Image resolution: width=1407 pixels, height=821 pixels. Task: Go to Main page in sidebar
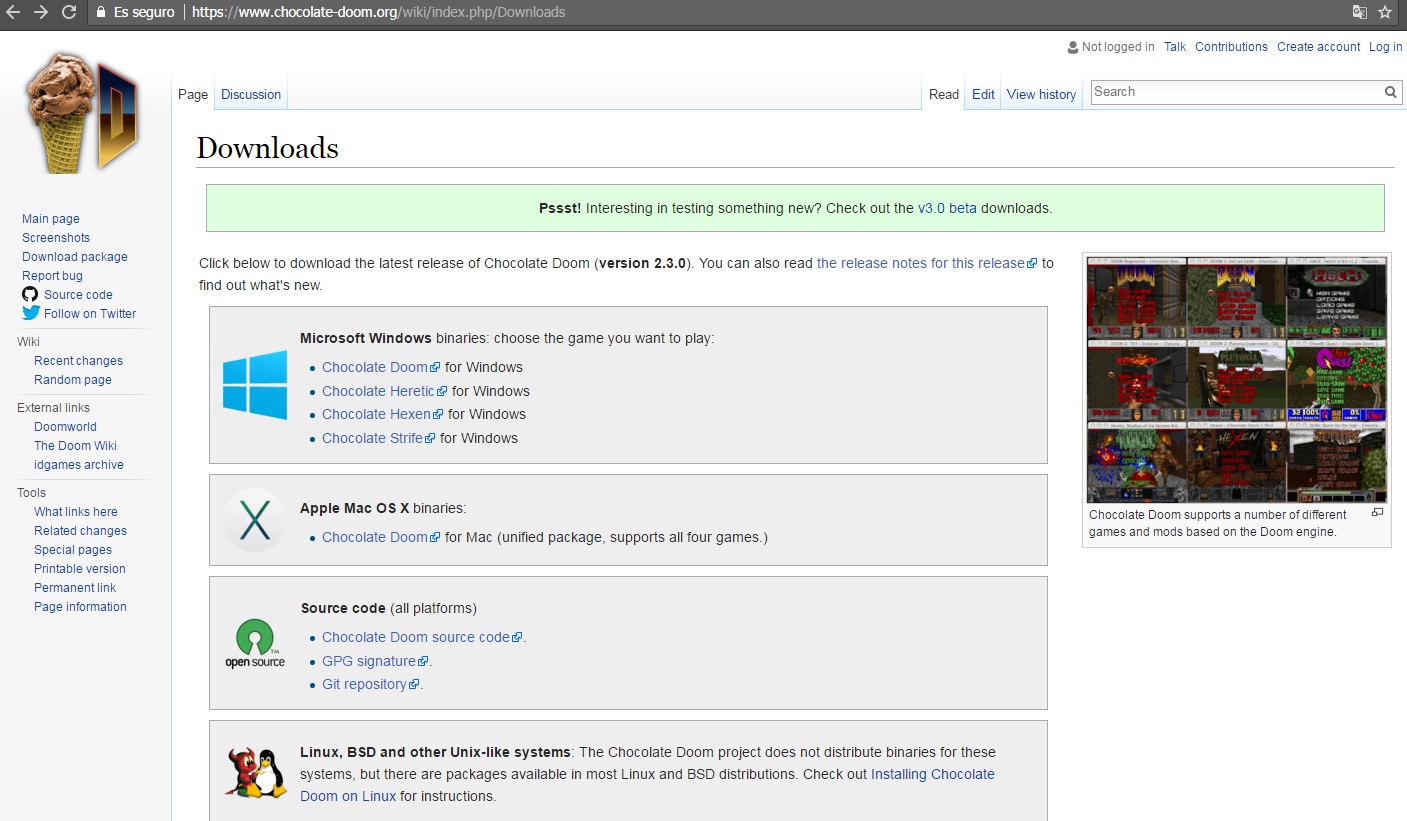51,219
